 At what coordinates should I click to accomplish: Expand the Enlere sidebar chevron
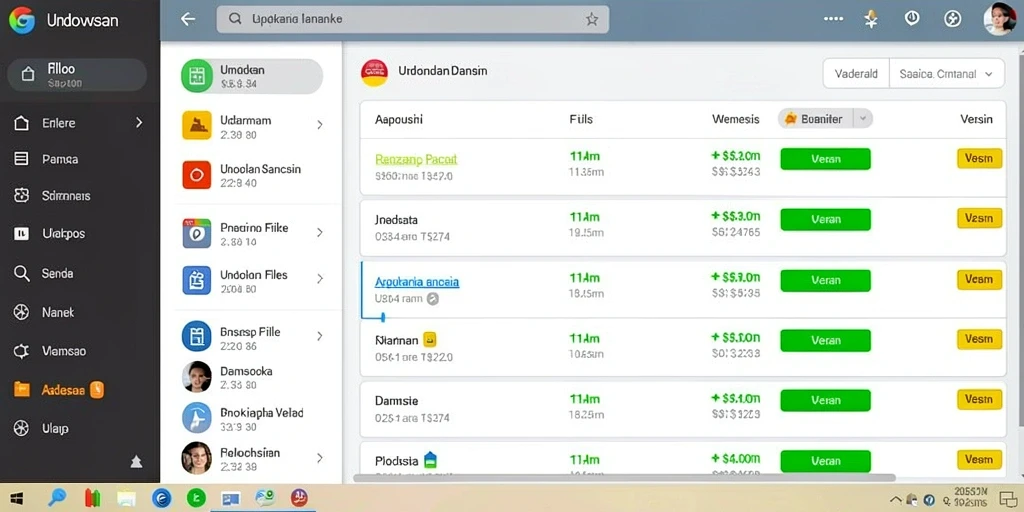pos(138,122)
